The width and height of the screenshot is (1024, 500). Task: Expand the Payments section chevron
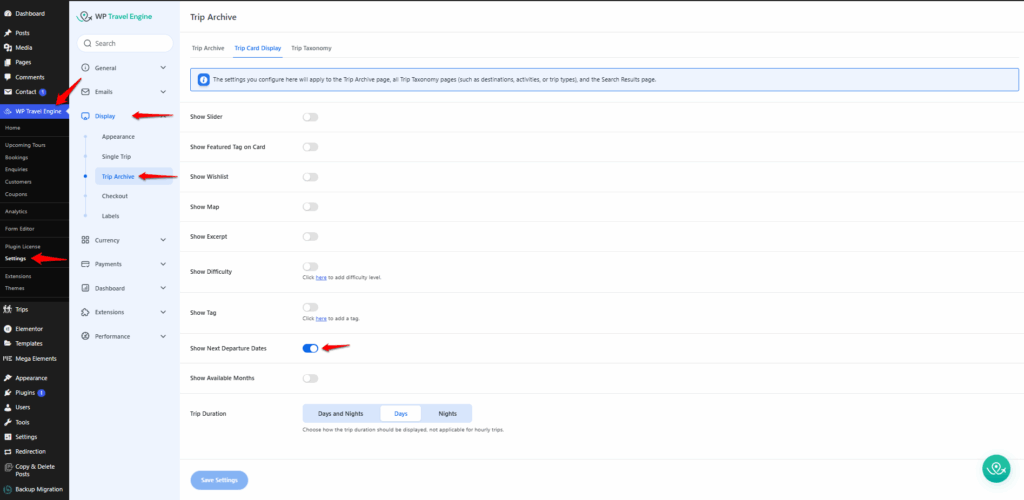point(163,264)
